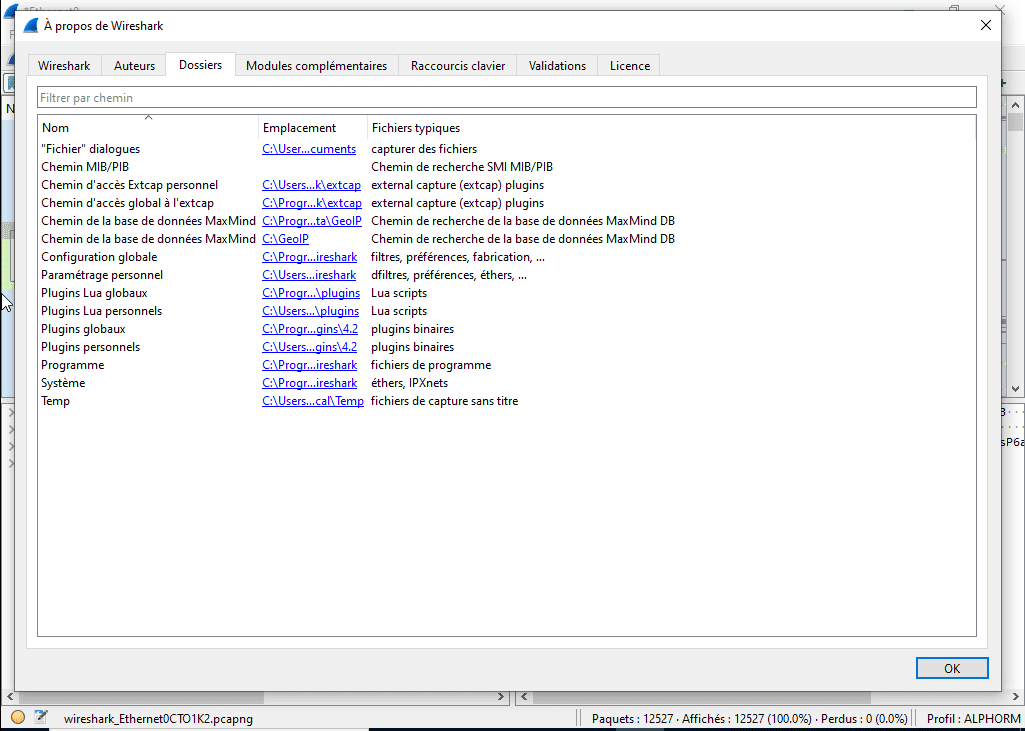
Task: Show the Raccourcis clavier tab
Action: (x=458, y=65)
